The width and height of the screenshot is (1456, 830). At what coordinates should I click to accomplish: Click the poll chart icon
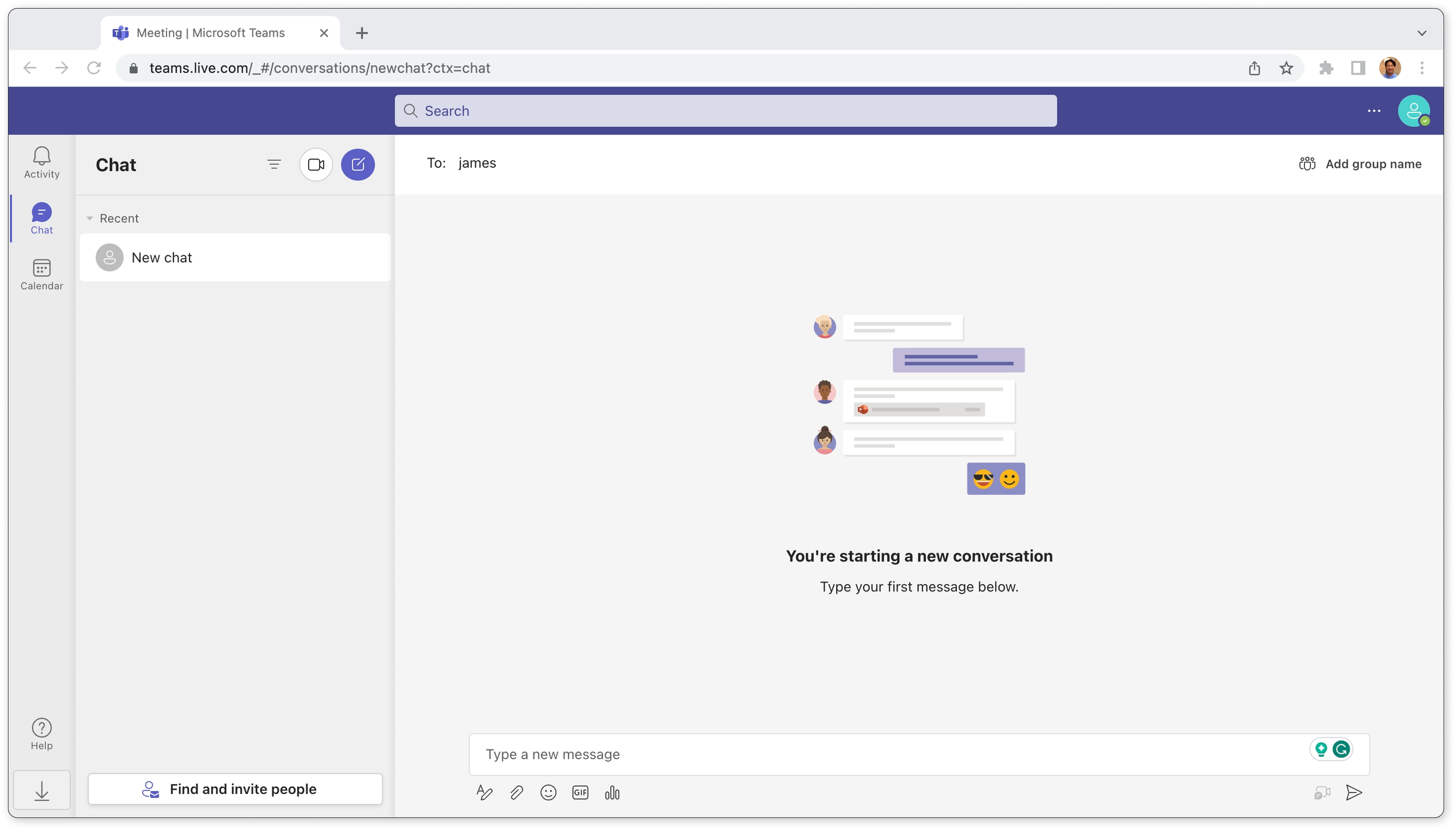tap(612, 793)
